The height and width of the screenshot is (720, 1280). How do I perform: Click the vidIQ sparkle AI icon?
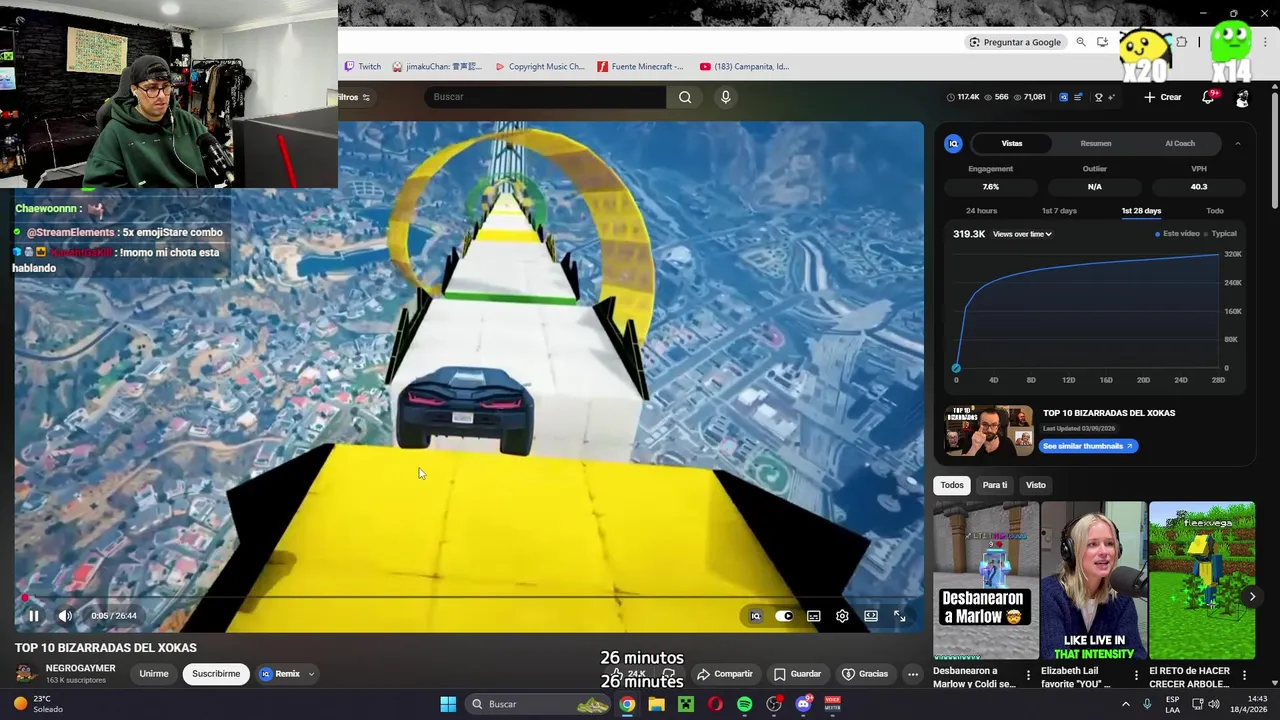coord(1111,97)
